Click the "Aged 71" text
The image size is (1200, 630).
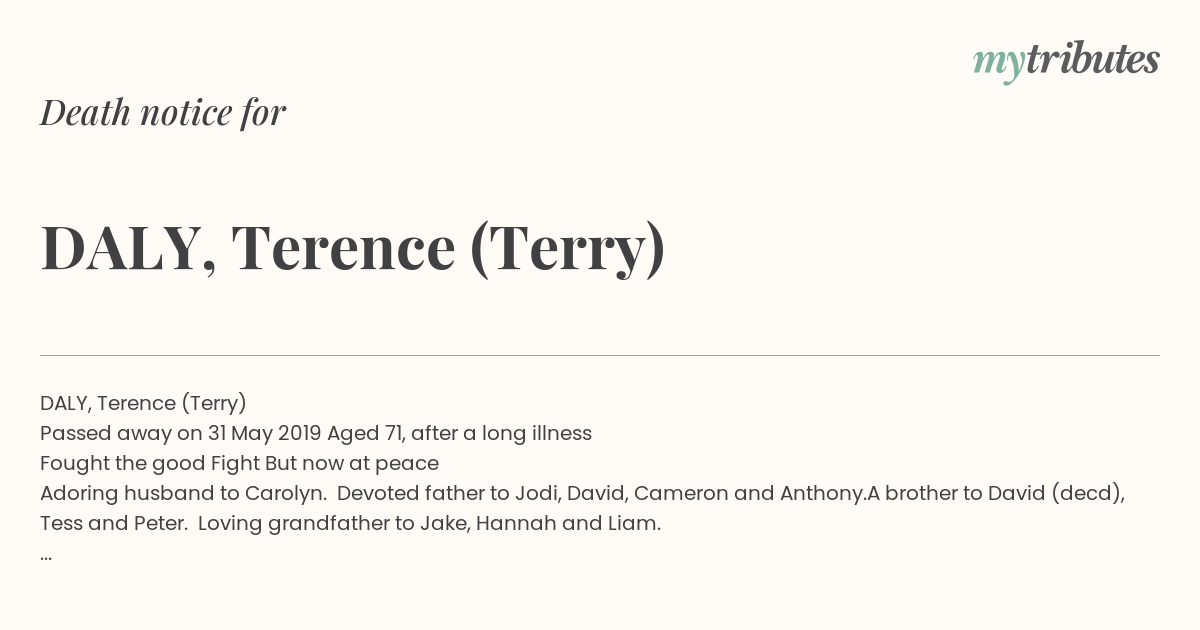coord(365,433)
